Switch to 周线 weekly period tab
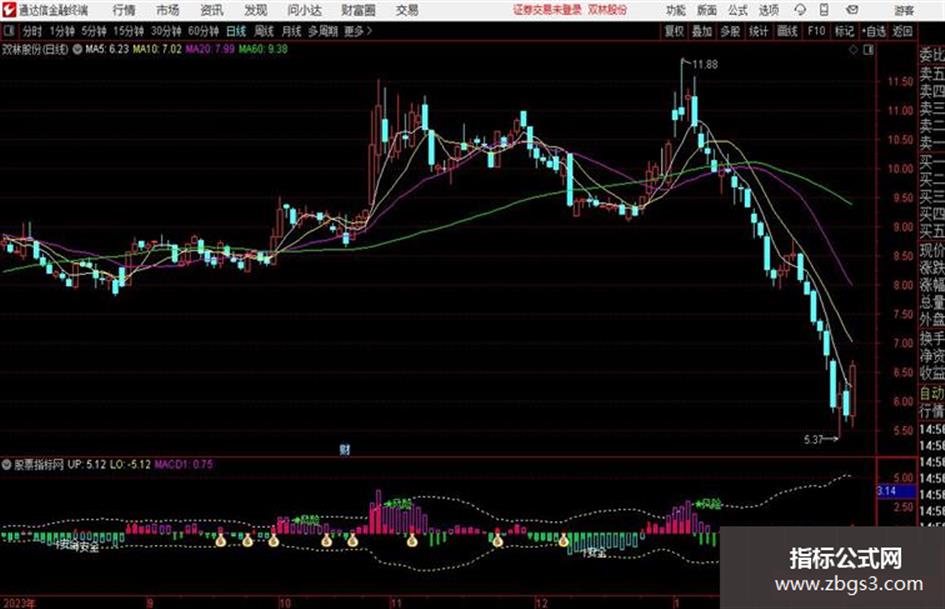945x609 pixels. tap(264, 31)
